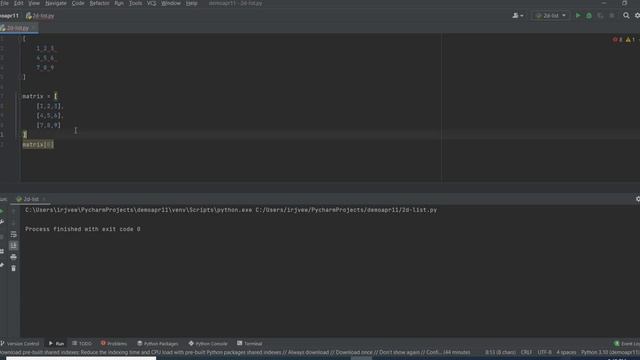Click on the 'matrix = [' code line
This screenshot has height=360, width=640.
click(40, 96)
